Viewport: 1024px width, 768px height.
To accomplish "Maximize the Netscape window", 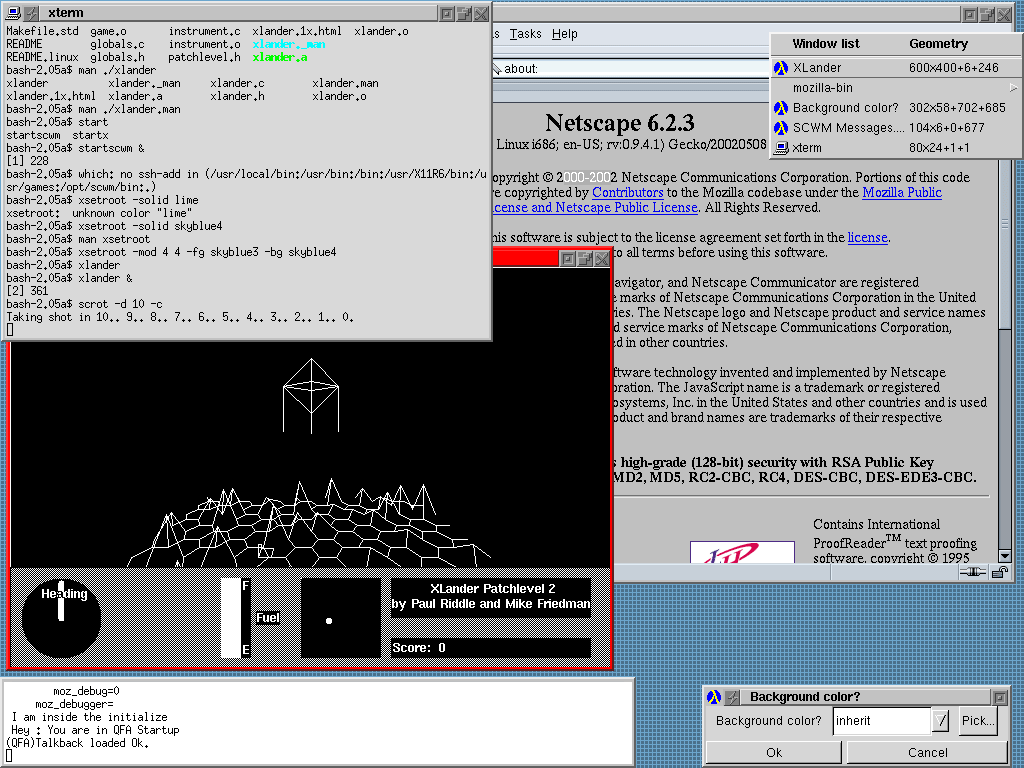I will tap(987, 14).
